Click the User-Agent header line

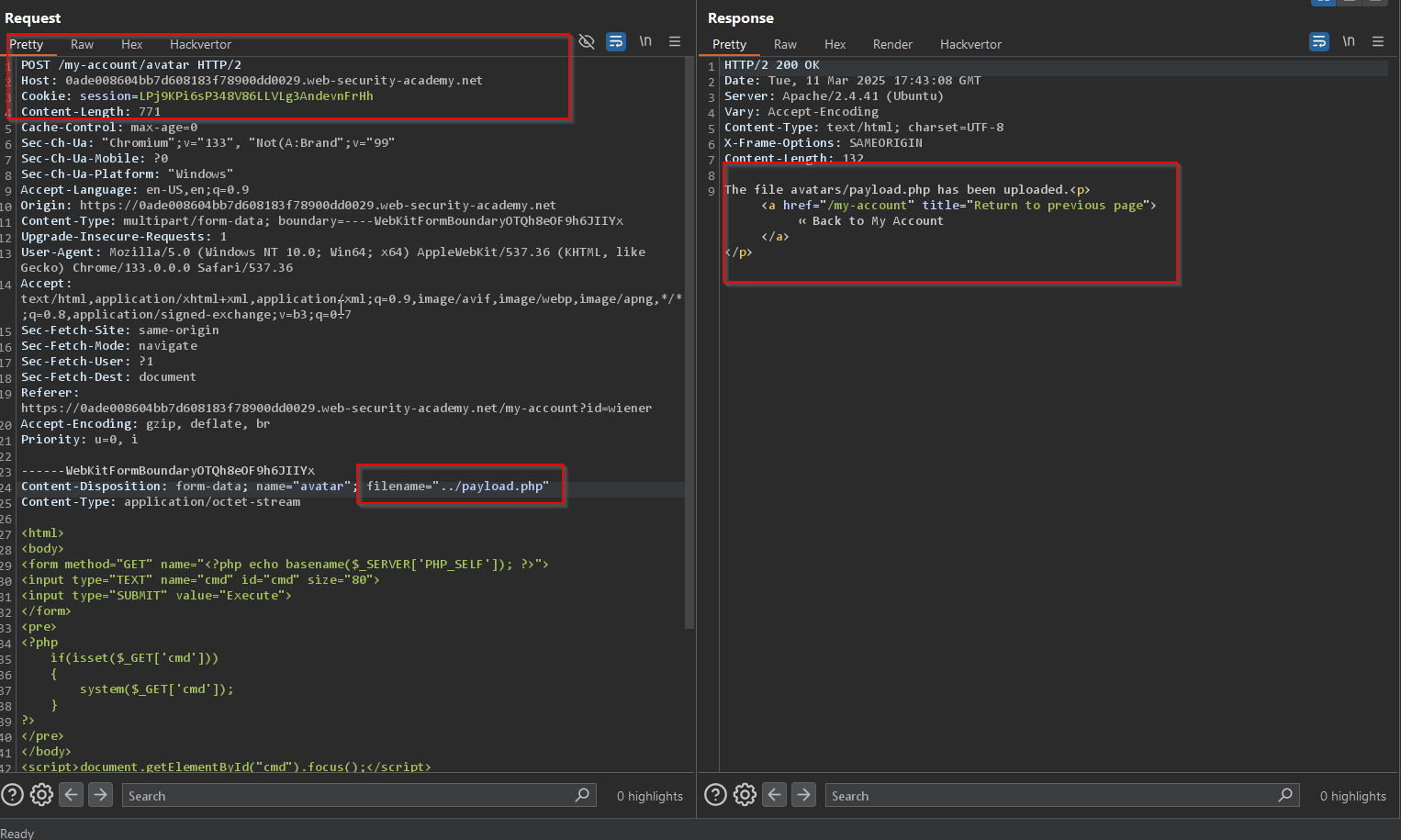333,261
